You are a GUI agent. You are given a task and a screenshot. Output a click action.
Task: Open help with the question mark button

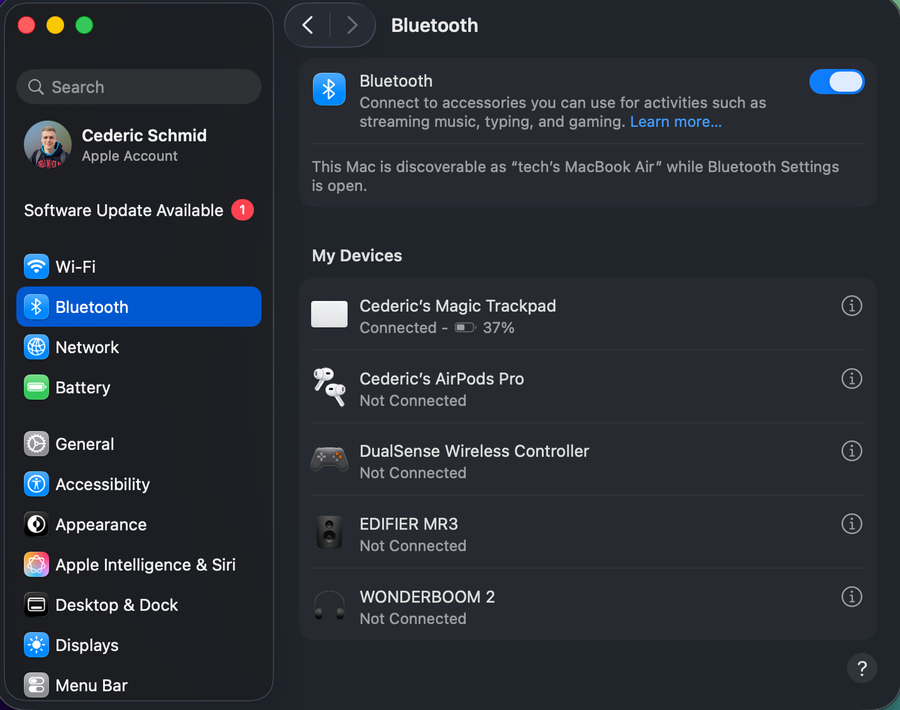(x=862, y=668)
